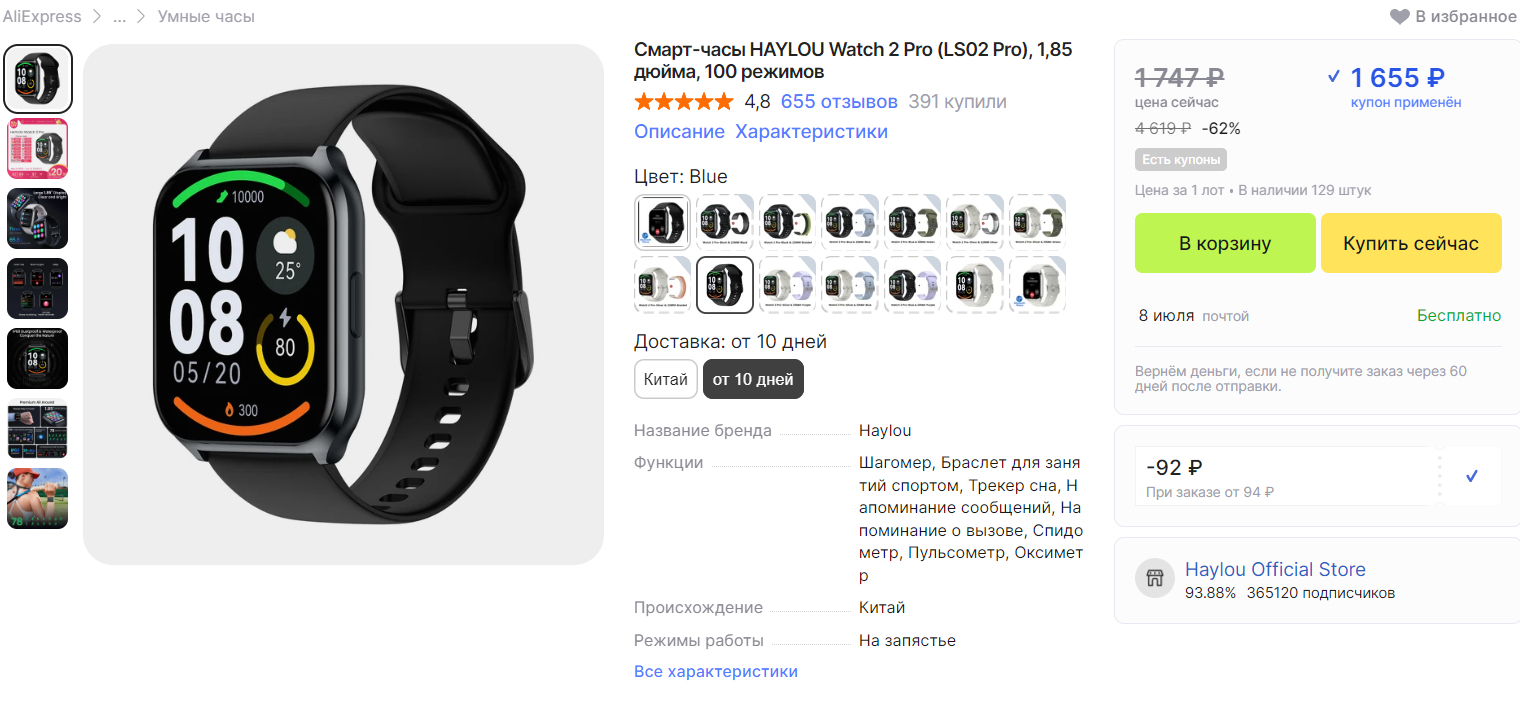The image size is (1520, 703).
Task: Click the «В корзину» button
Action: point(1225,243)
